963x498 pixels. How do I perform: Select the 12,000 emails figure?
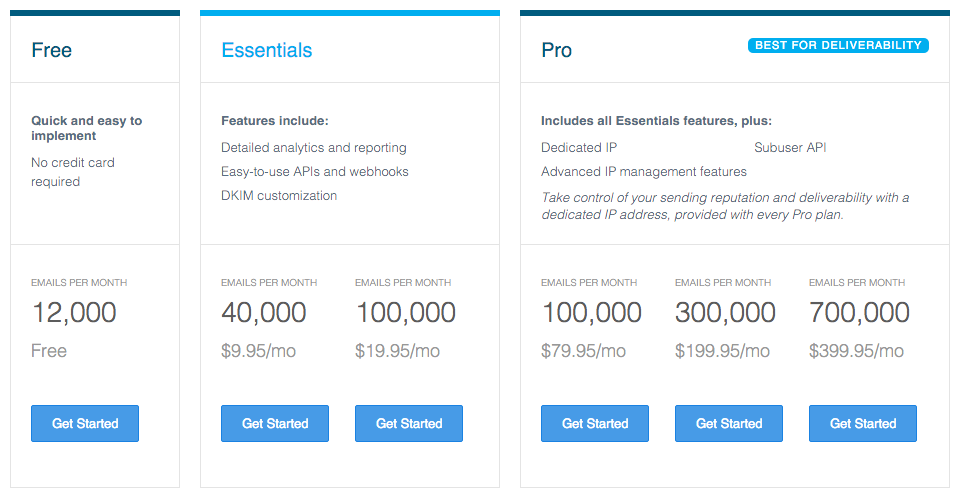74,313
